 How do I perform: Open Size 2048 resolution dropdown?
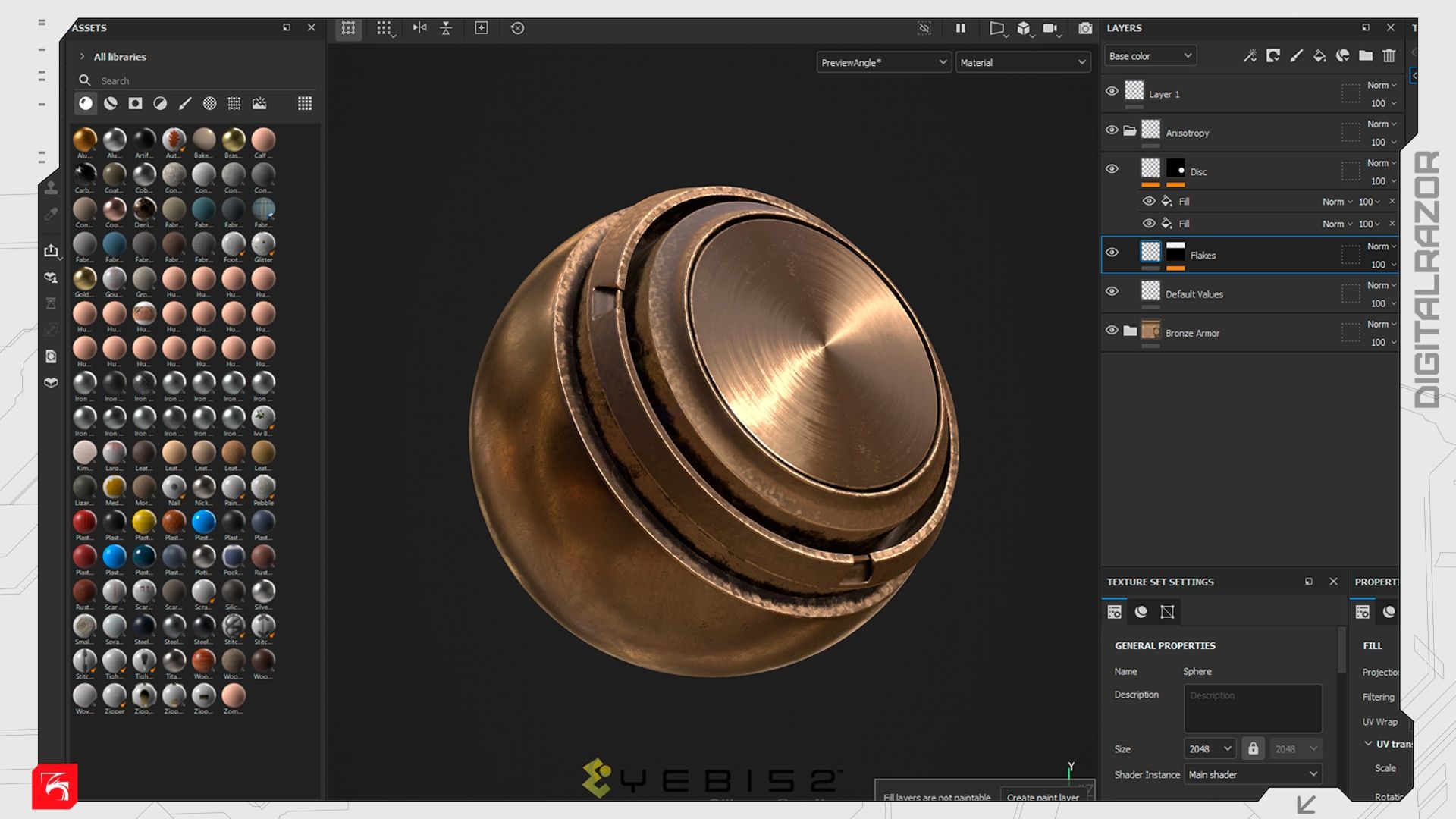[x=1210, y=748]
